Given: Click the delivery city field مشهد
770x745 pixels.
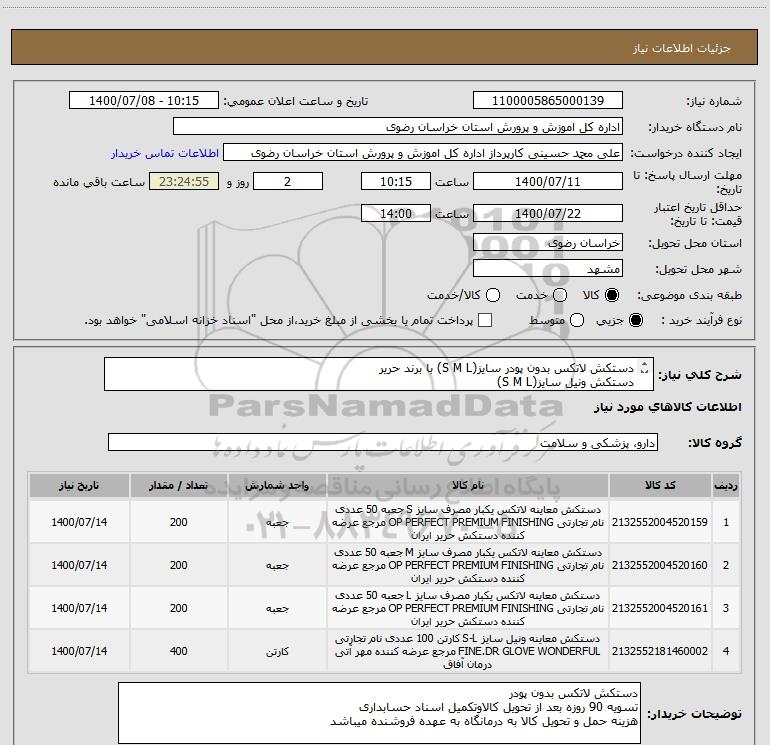Looking at the screenshot, I should [548, 269].
